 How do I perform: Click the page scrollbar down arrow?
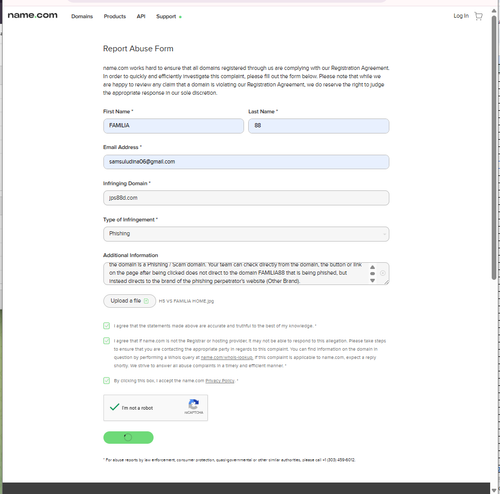(494, 490)
